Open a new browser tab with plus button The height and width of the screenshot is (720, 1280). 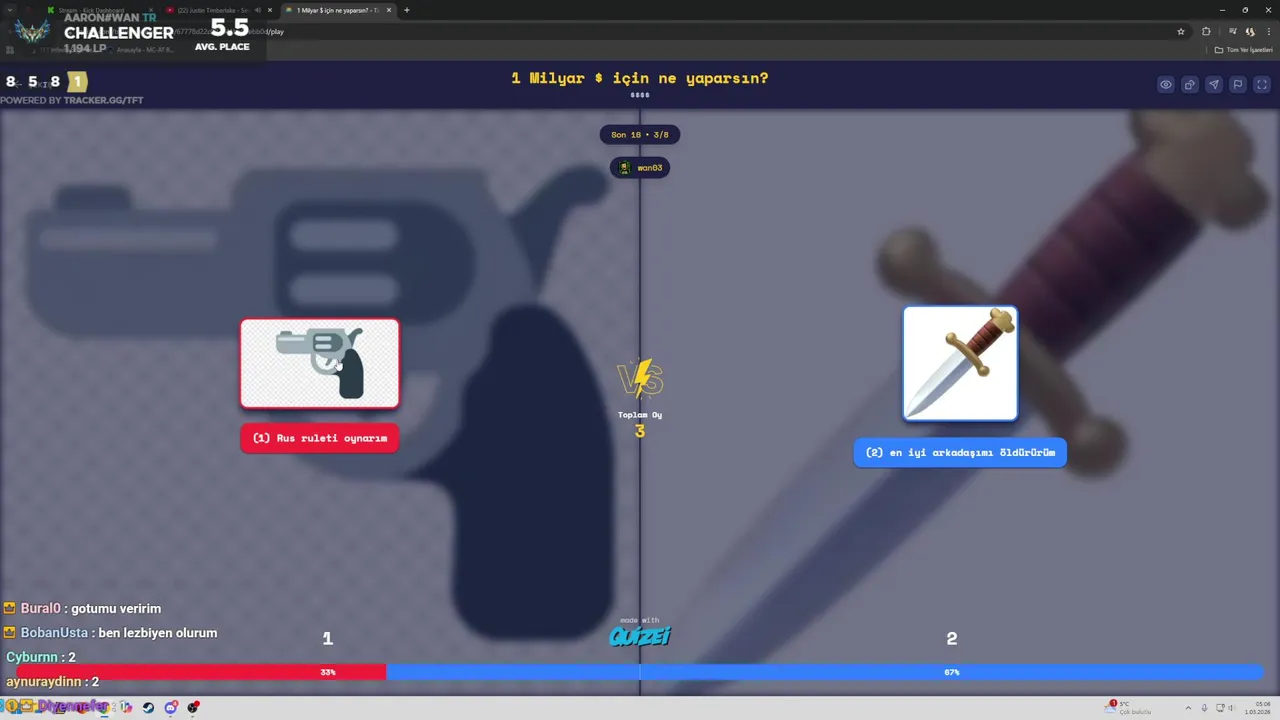[x=406, y=10]
